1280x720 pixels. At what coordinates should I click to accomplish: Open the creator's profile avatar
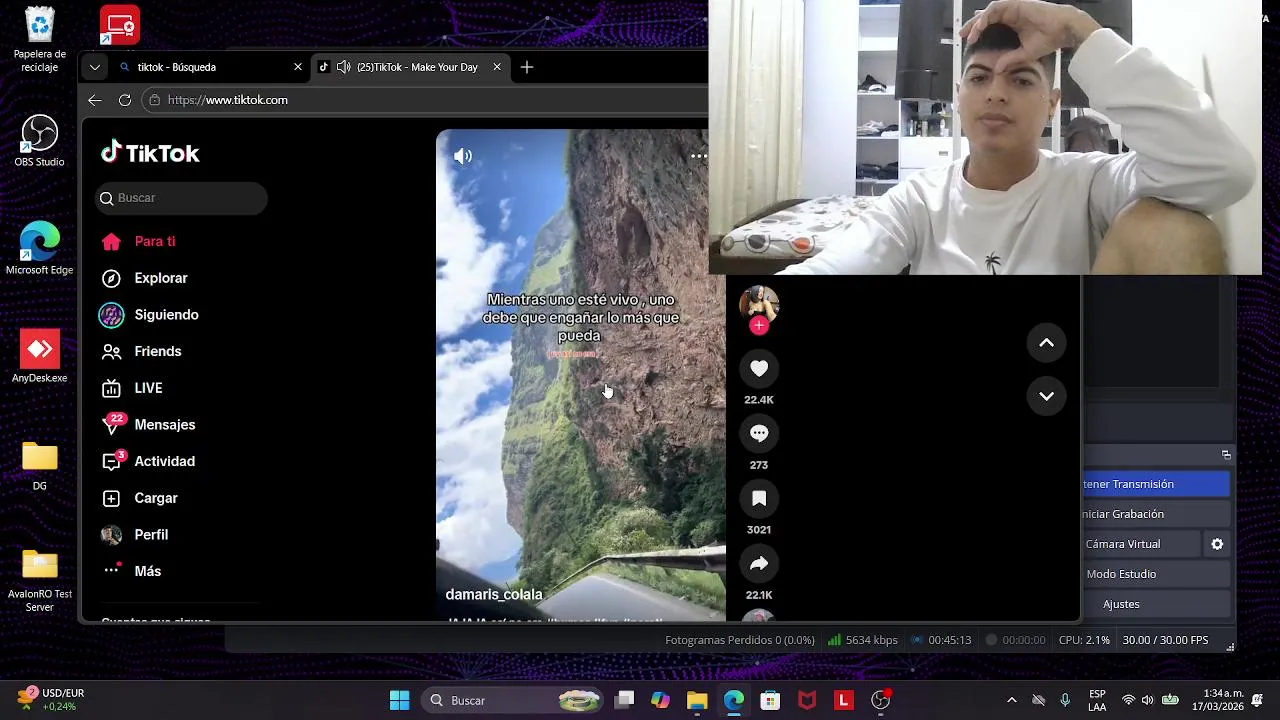coord(759,303)
